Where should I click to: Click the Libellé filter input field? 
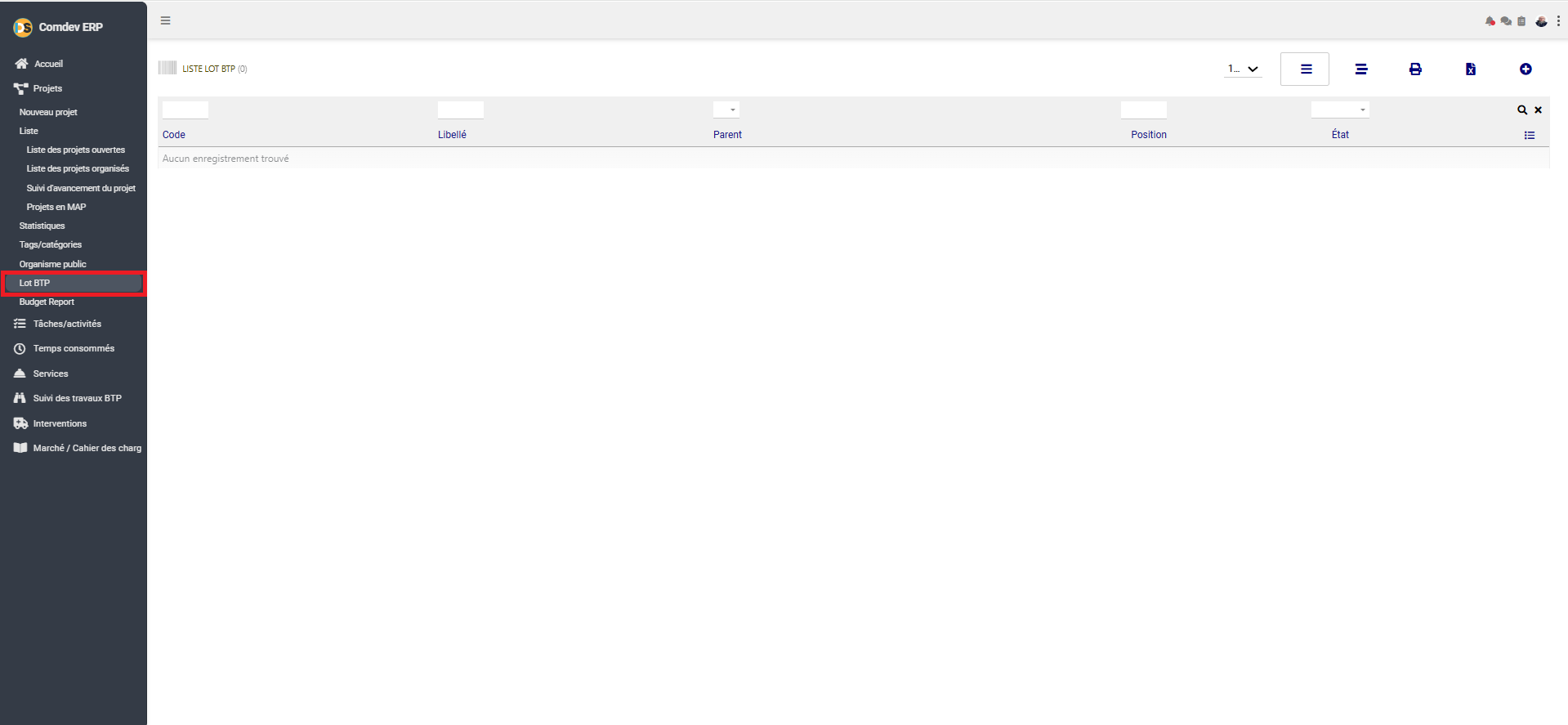[461, 110]
